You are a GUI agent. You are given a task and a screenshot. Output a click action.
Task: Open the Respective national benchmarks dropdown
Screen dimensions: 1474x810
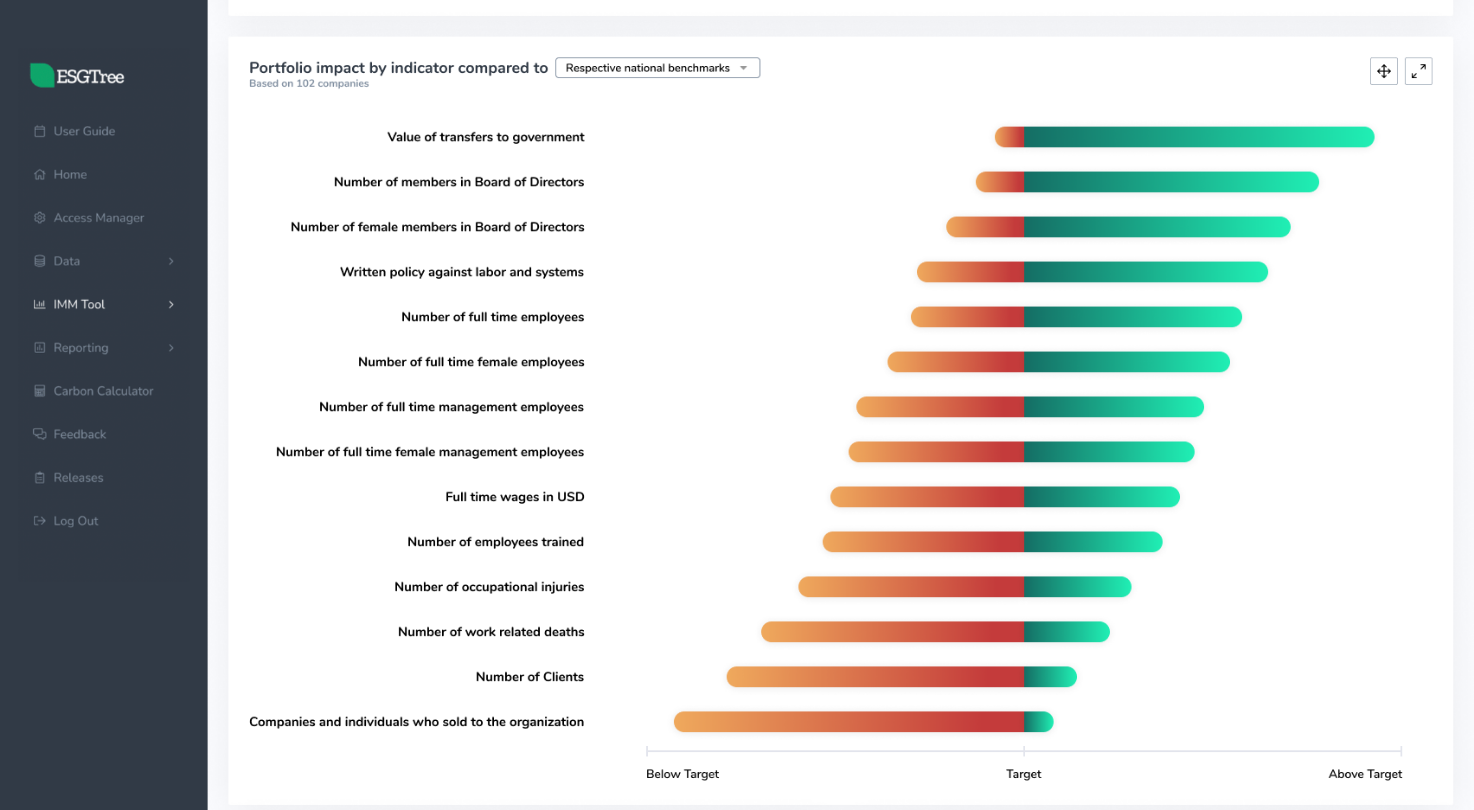coord(657,68)
